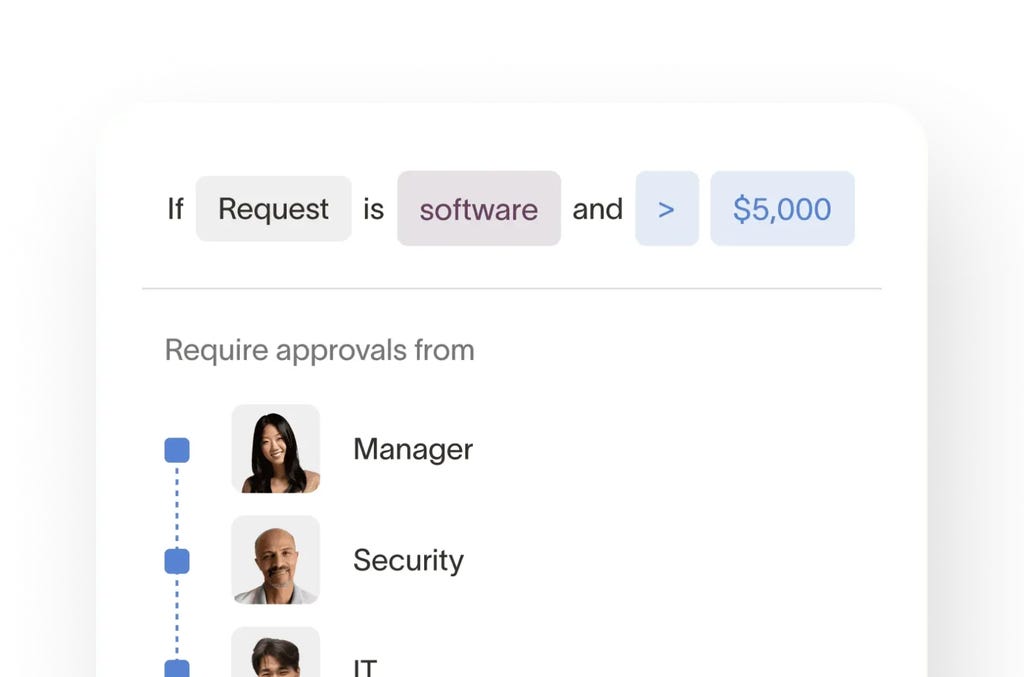The width and height of the screenshot is (1024, 677).
Task: Select the Security step square marker
Action: pyautogui.click(x=177, y=561)
